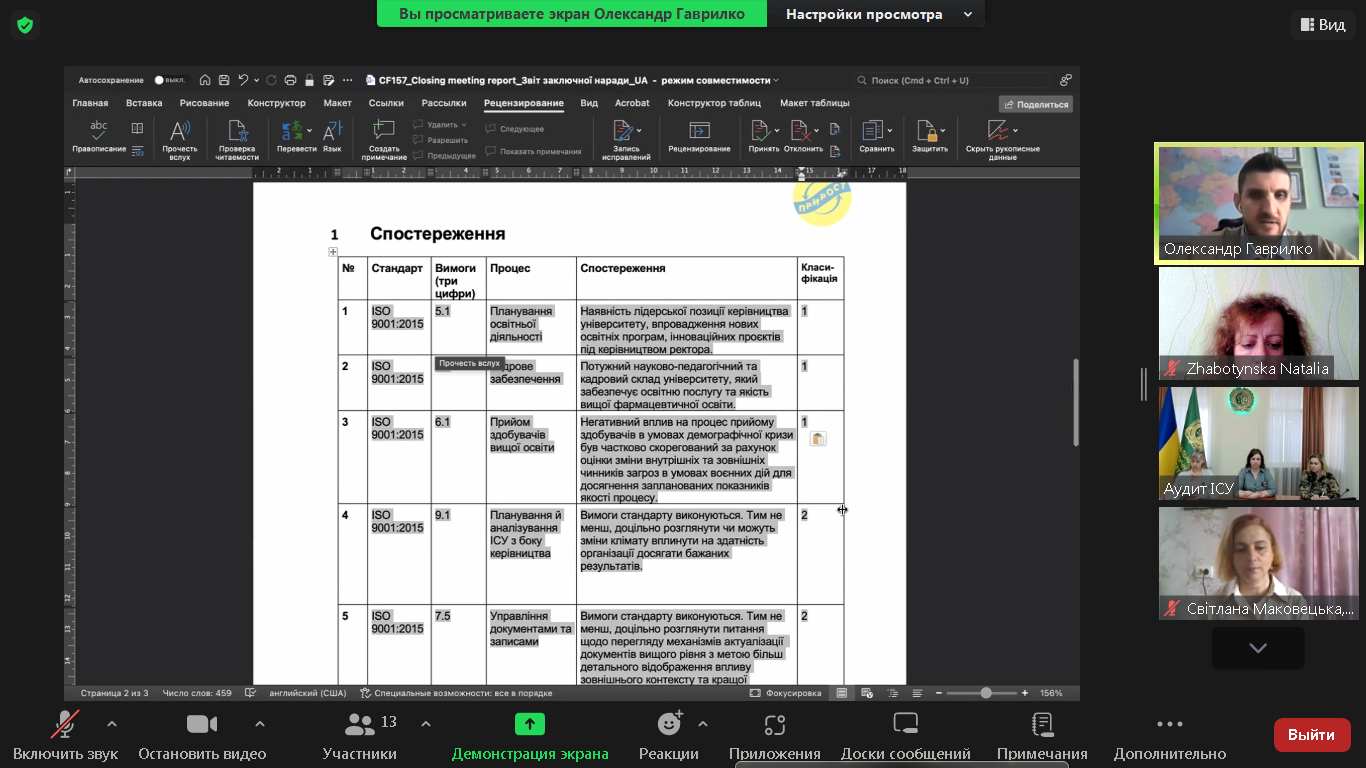Click the Язык language icon
The width and height of the screenshot is (1366, 768).
pyautogui.click(x=332, y=131)
